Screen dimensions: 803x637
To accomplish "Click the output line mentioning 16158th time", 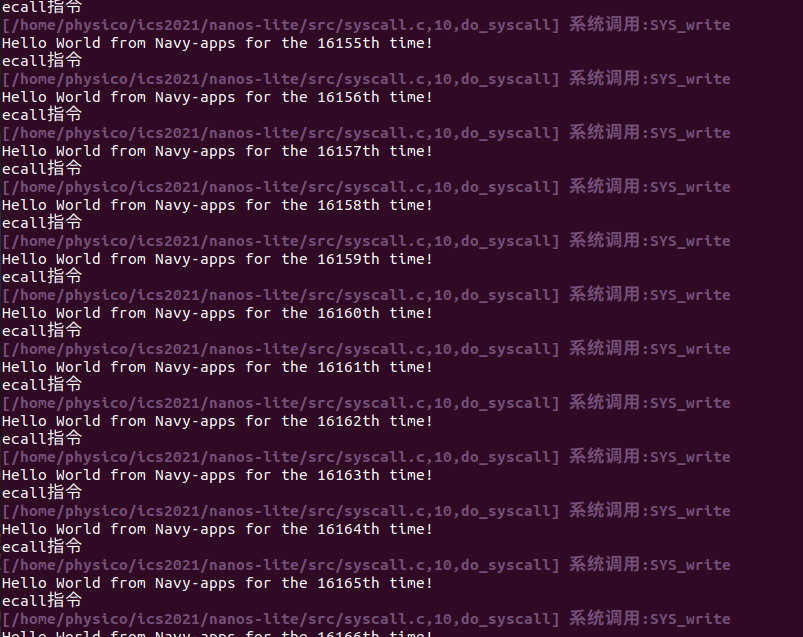I will [217, 205].
